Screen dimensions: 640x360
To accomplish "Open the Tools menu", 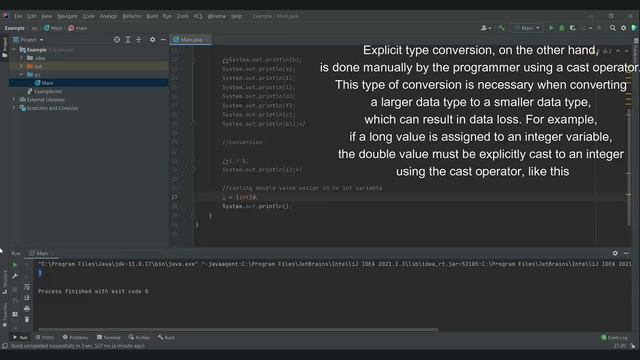I will tap(182, 16).
